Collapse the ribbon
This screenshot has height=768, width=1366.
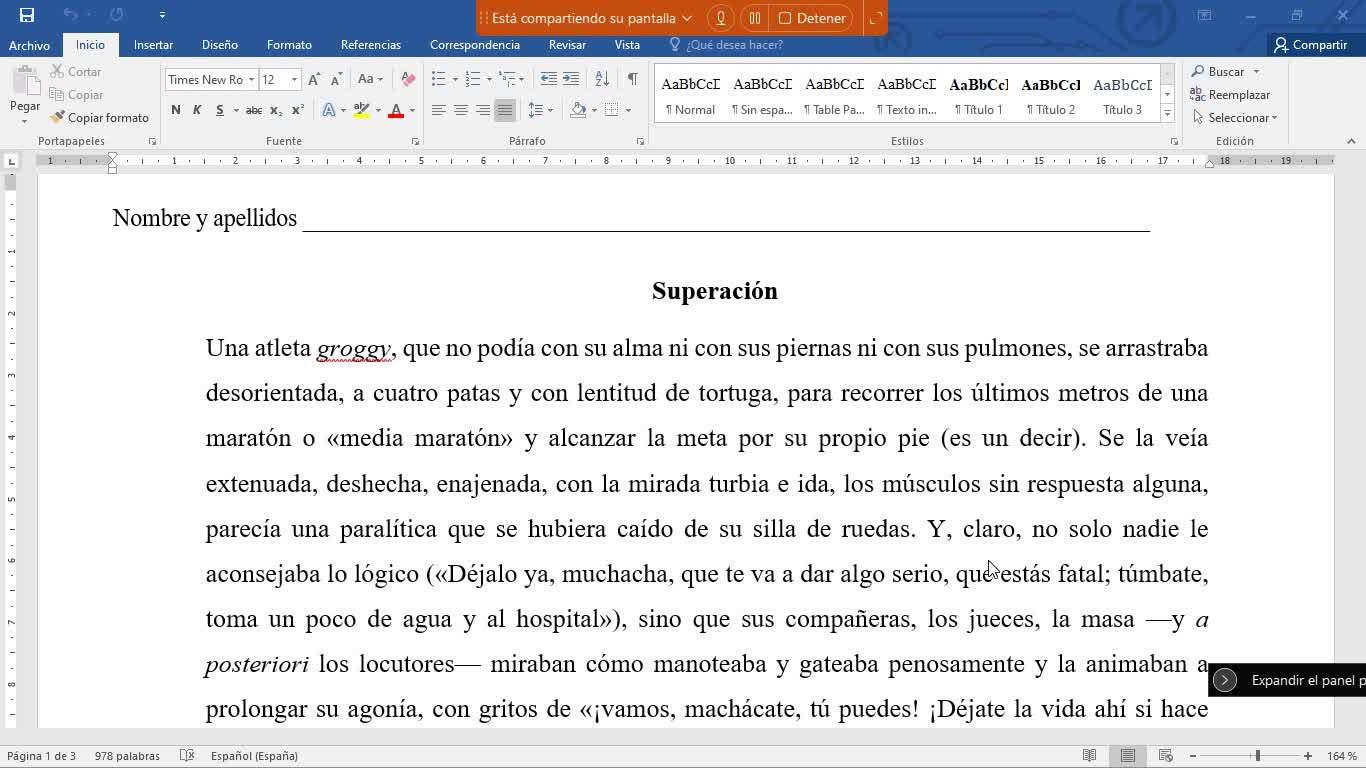point(1352,142)
